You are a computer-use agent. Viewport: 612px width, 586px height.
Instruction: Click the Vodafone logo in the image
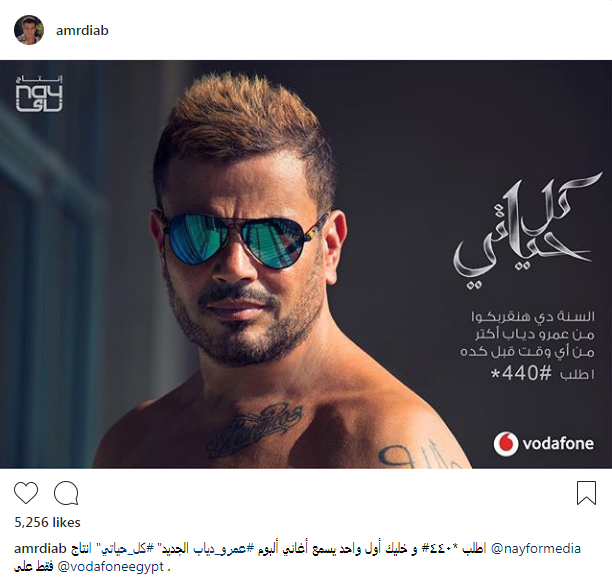point(505,444)
